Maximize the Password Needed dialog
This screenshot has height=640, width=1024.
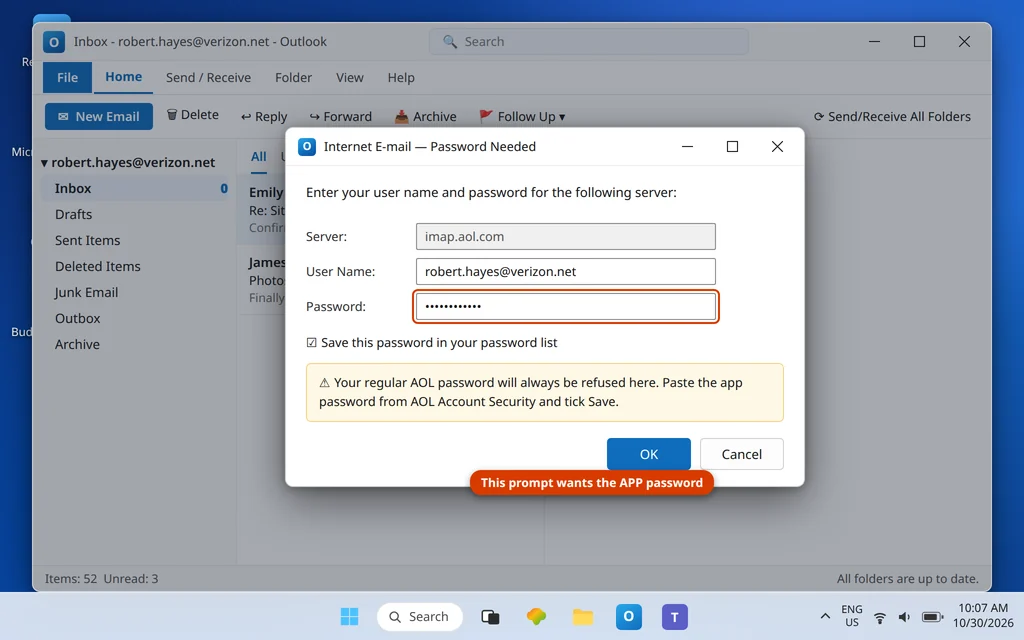(x=732, y=146)
